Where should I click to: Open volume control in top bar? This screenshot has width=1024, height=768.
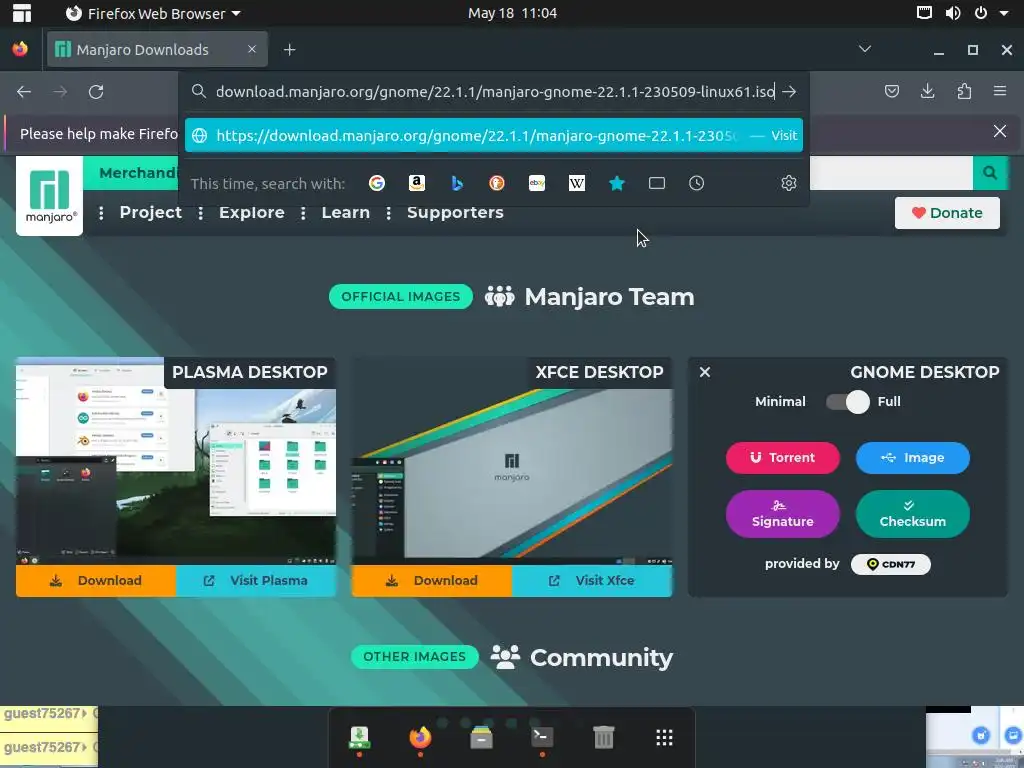click(953, 13)
